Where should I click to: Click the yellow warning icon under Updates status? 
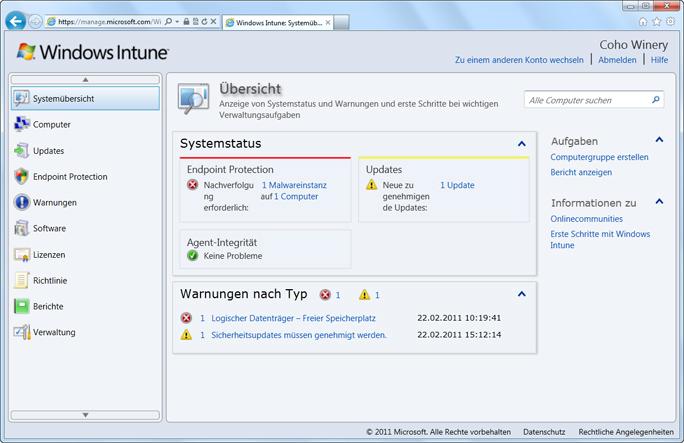click(x=371, y=185)
